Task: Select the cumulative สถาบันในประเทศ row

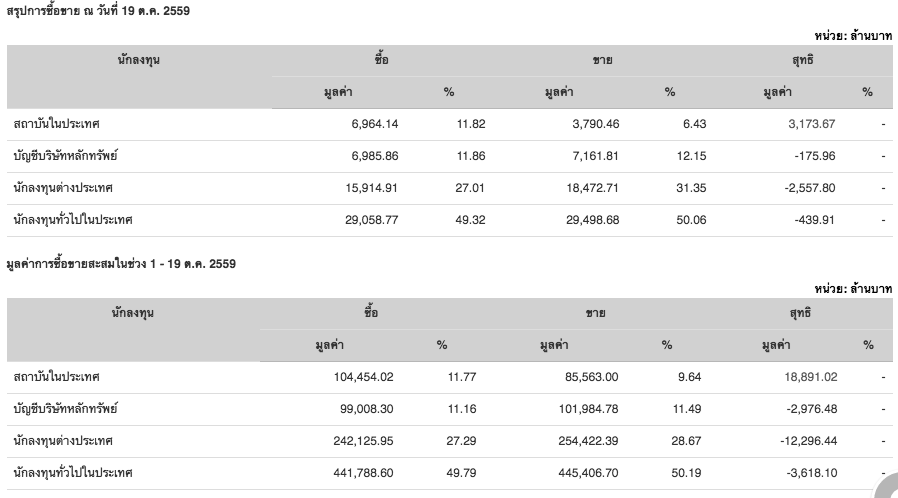Action: (450, 377)
